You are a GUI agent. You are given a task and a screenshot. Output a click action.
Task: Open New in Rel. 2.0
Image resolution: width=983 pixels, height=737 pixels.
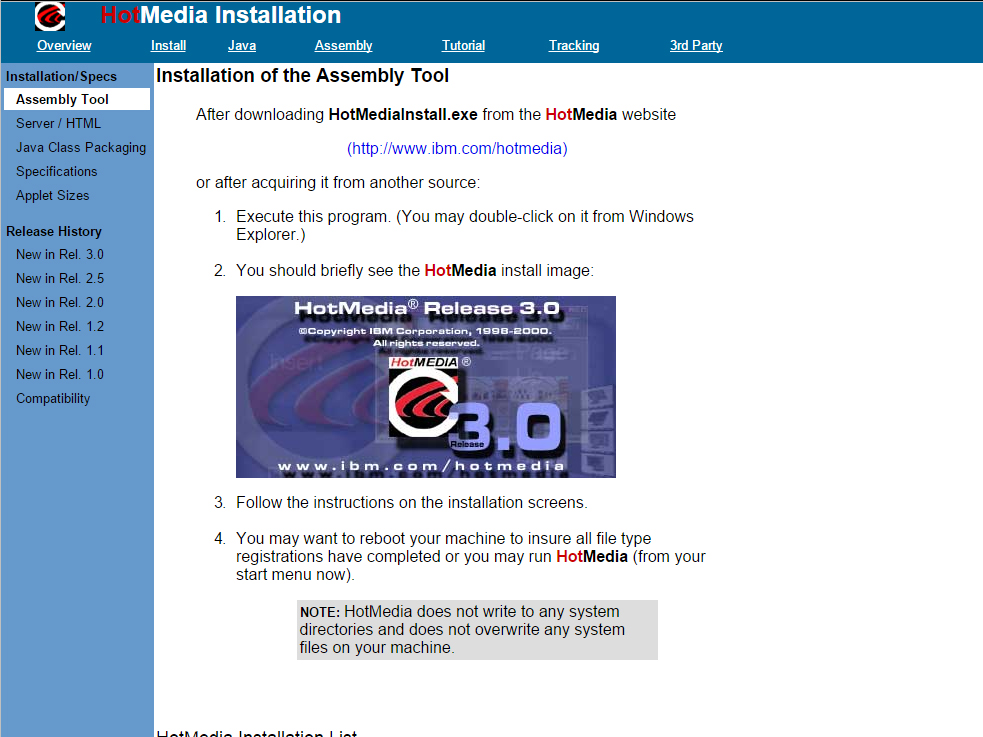(x=60, y=302)
